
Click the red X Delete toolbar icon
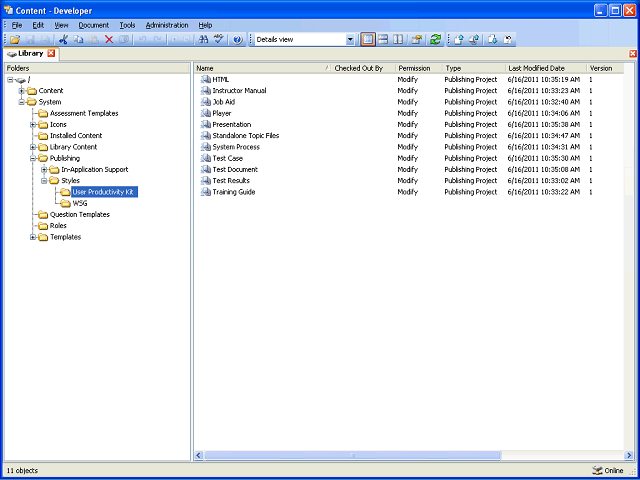109,40
